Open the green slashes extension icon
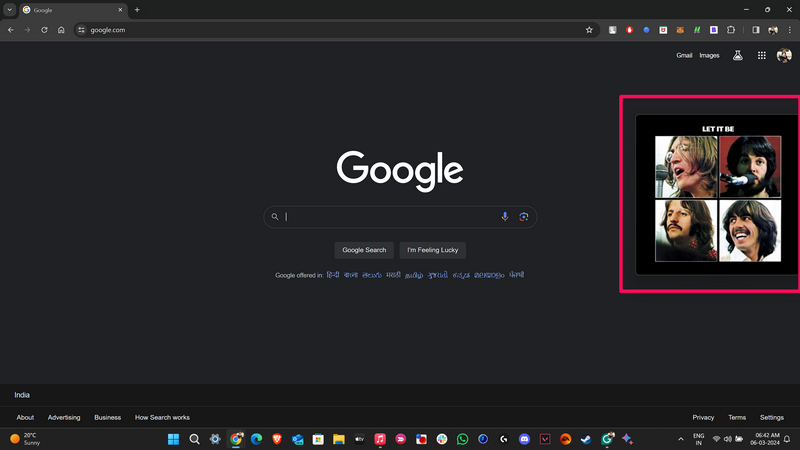The width and height of the screenshot is (800, 450). coord(697,30)
